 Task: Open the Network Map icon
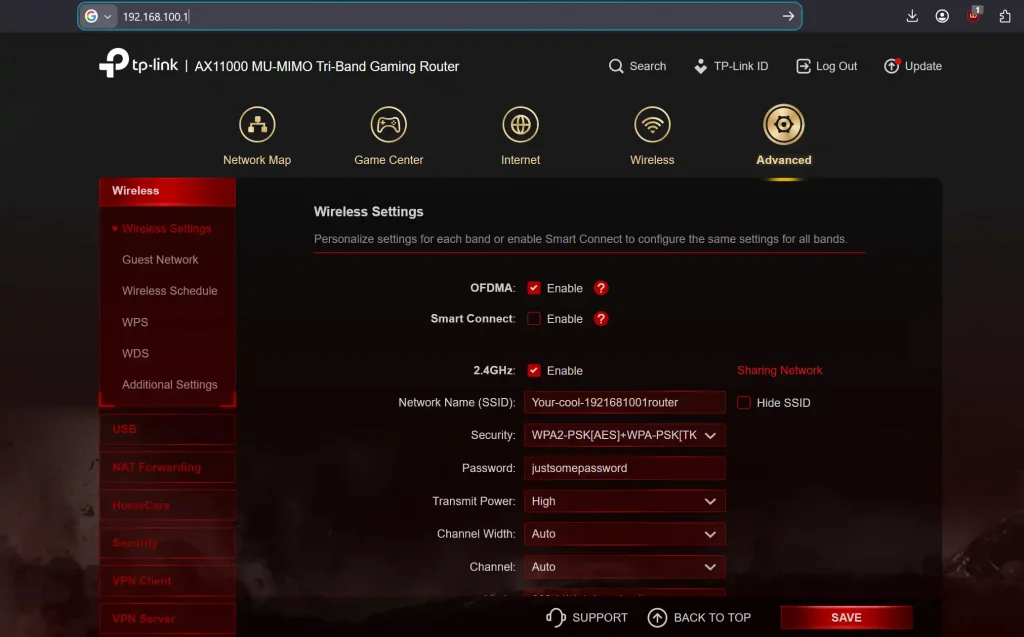[x=257, y=125]
